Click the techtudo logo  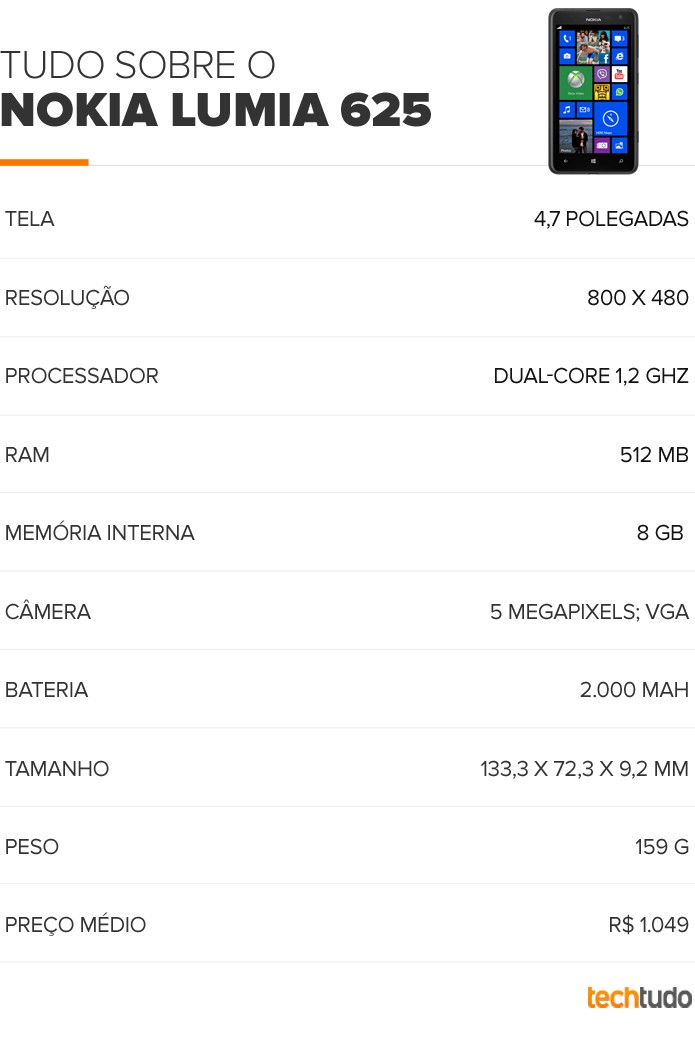639,998
